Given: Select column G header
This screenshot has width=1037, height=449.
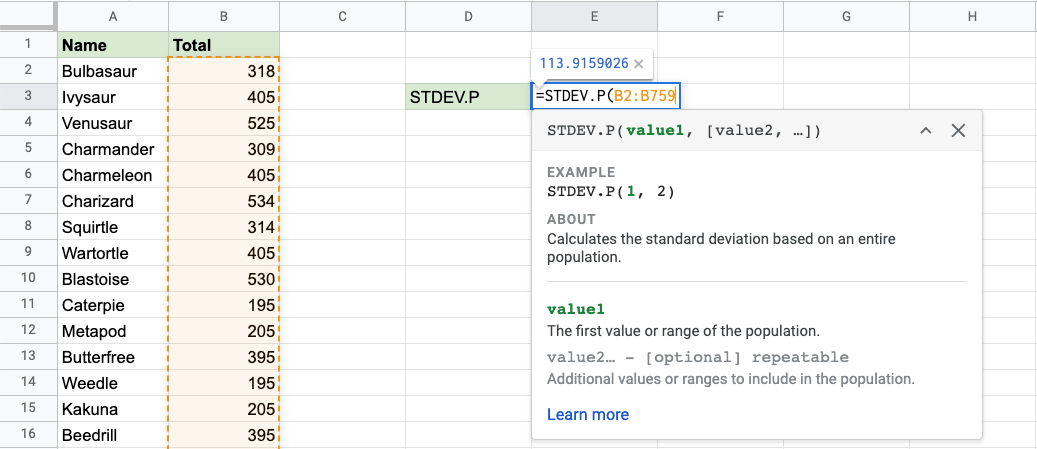Looking at the screenshot, I should pos(846,16).
